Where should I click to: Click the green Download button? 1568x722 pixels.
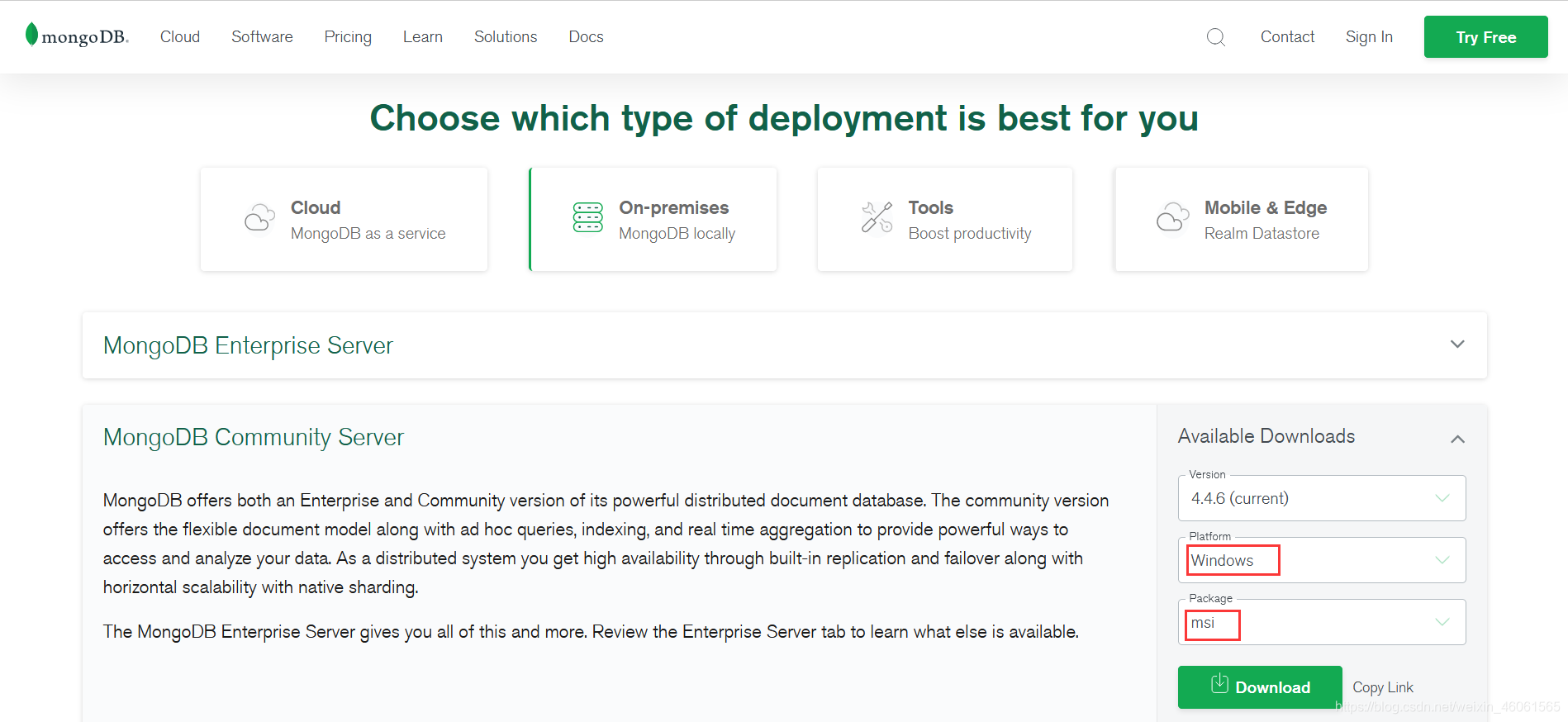click(1260, 687)
